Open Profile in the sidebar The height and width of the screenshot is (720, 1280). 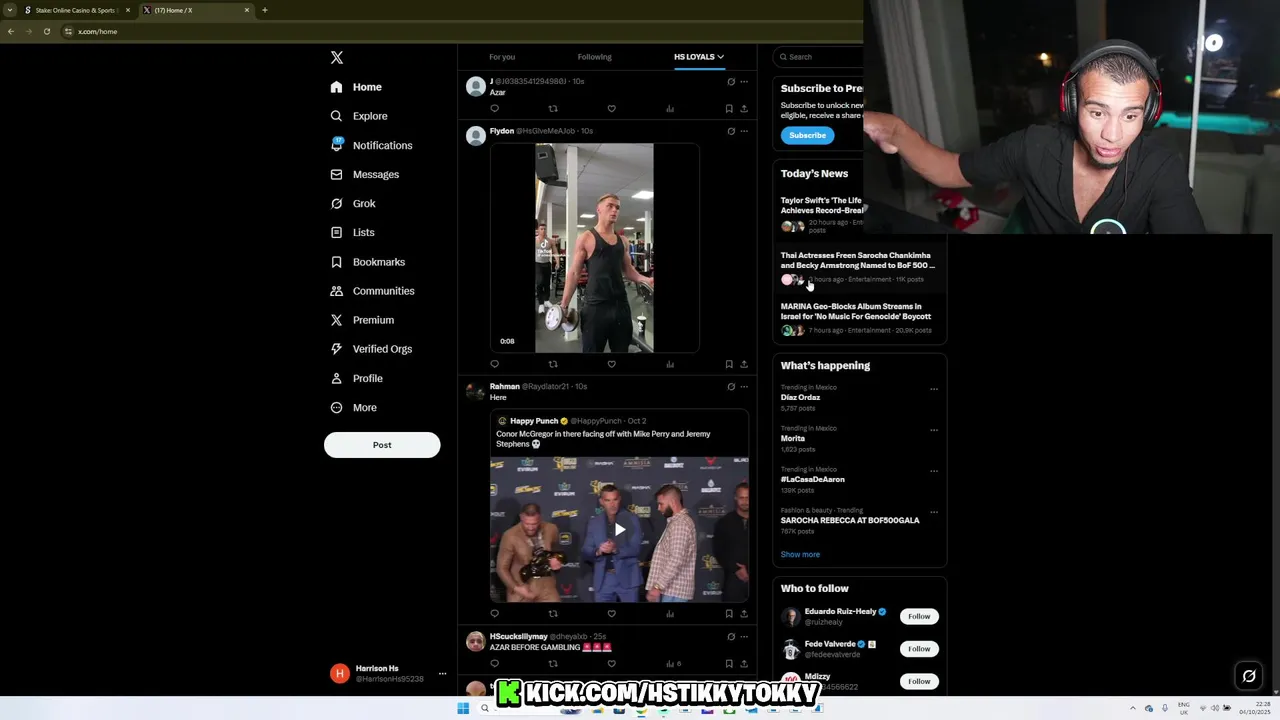tap(357, 378)
